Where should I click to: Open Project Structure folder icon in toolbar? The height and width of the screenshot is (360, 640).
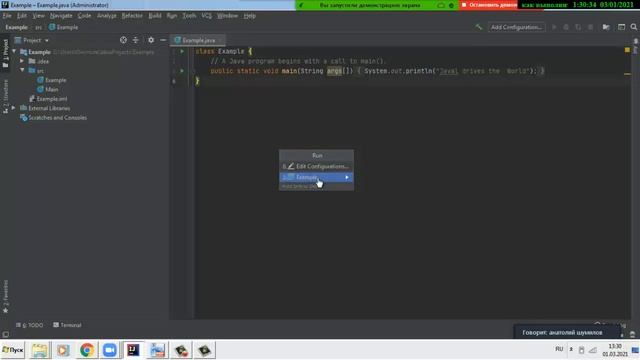[x=606, y=27]
